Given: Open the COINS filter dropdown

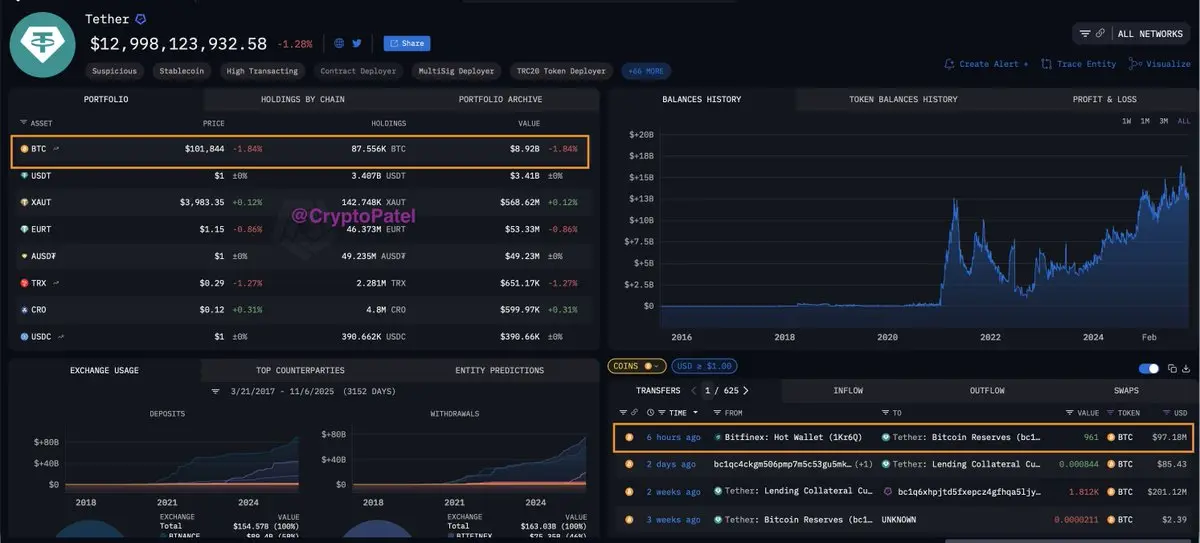Looking at the screenshot, I should tap(636, 366).
